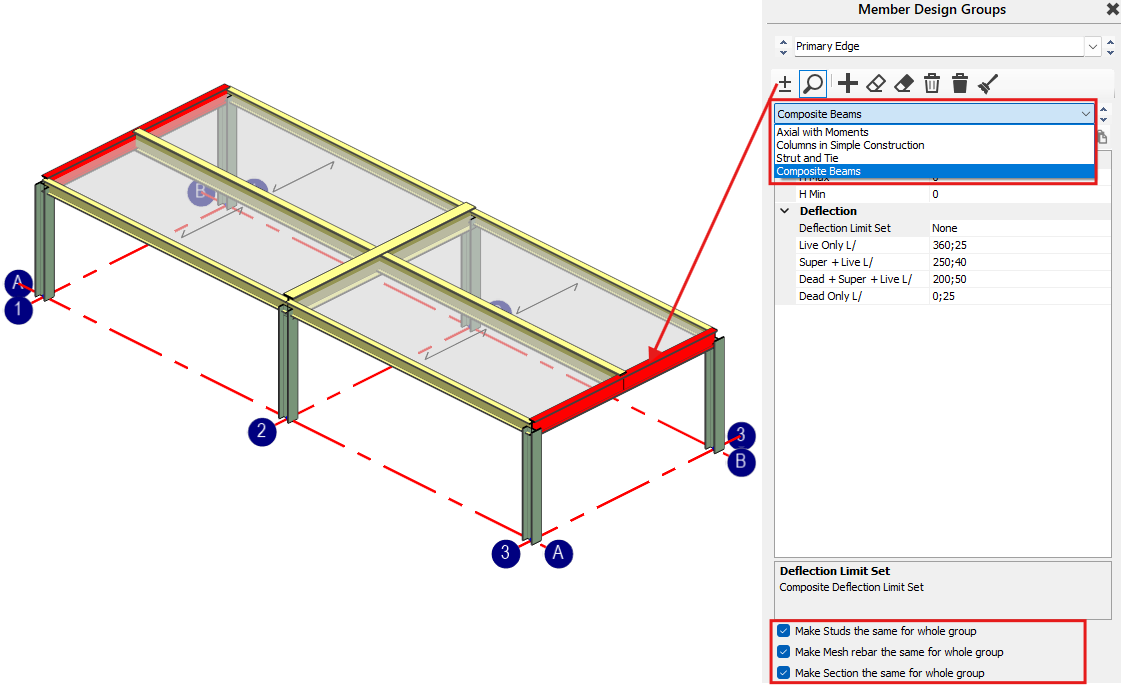Image resolution: width=1121 pixels, height=685 pixels.
Task: Click the plus/minus toggle selection icon
Action: 784,84
